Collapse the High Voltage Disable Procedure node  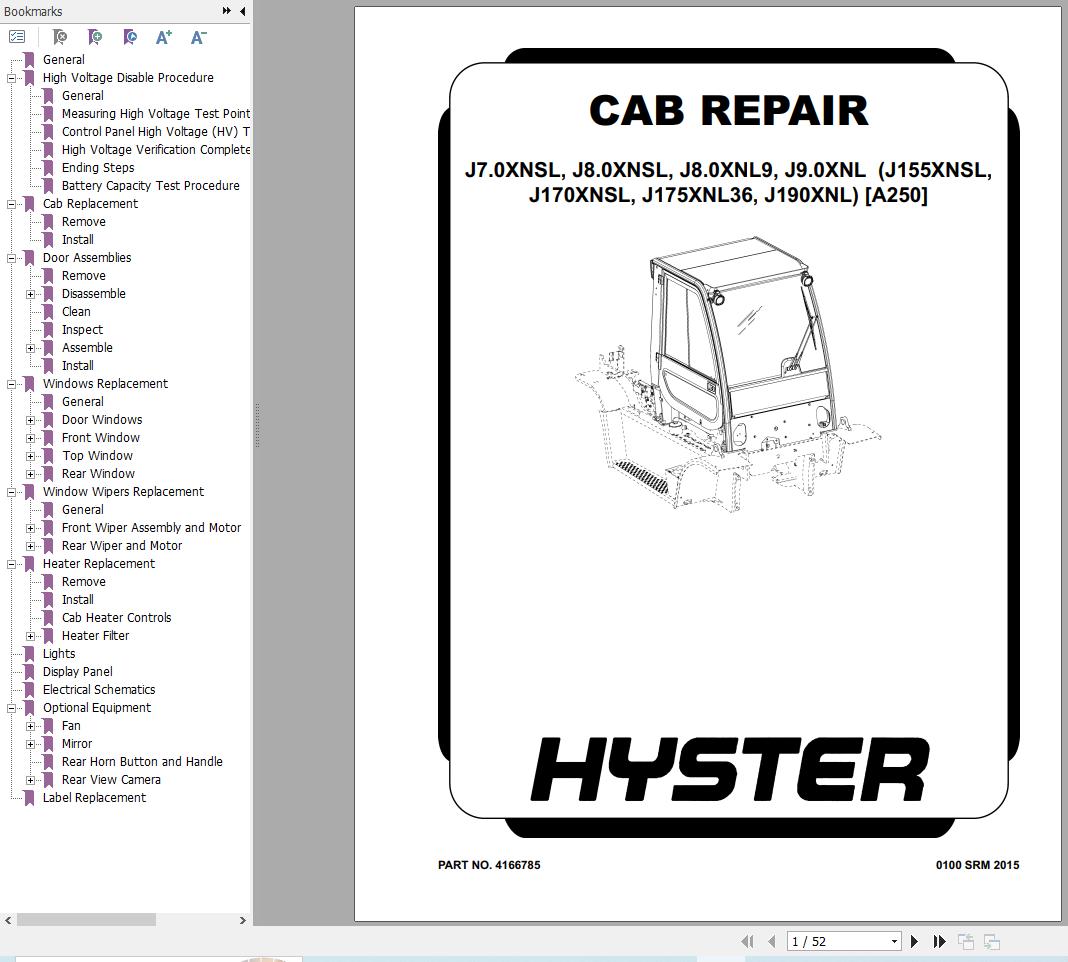[12, 78]
